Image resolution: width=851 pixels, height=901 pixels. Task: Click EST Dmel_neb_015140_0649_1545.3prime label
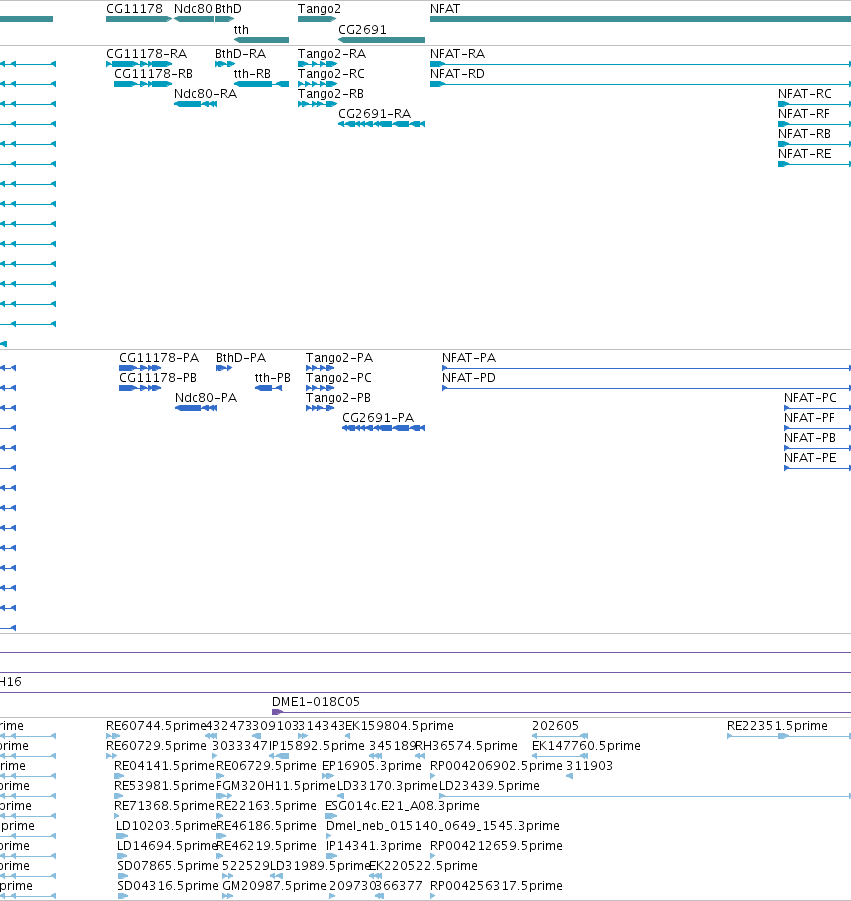442,827
